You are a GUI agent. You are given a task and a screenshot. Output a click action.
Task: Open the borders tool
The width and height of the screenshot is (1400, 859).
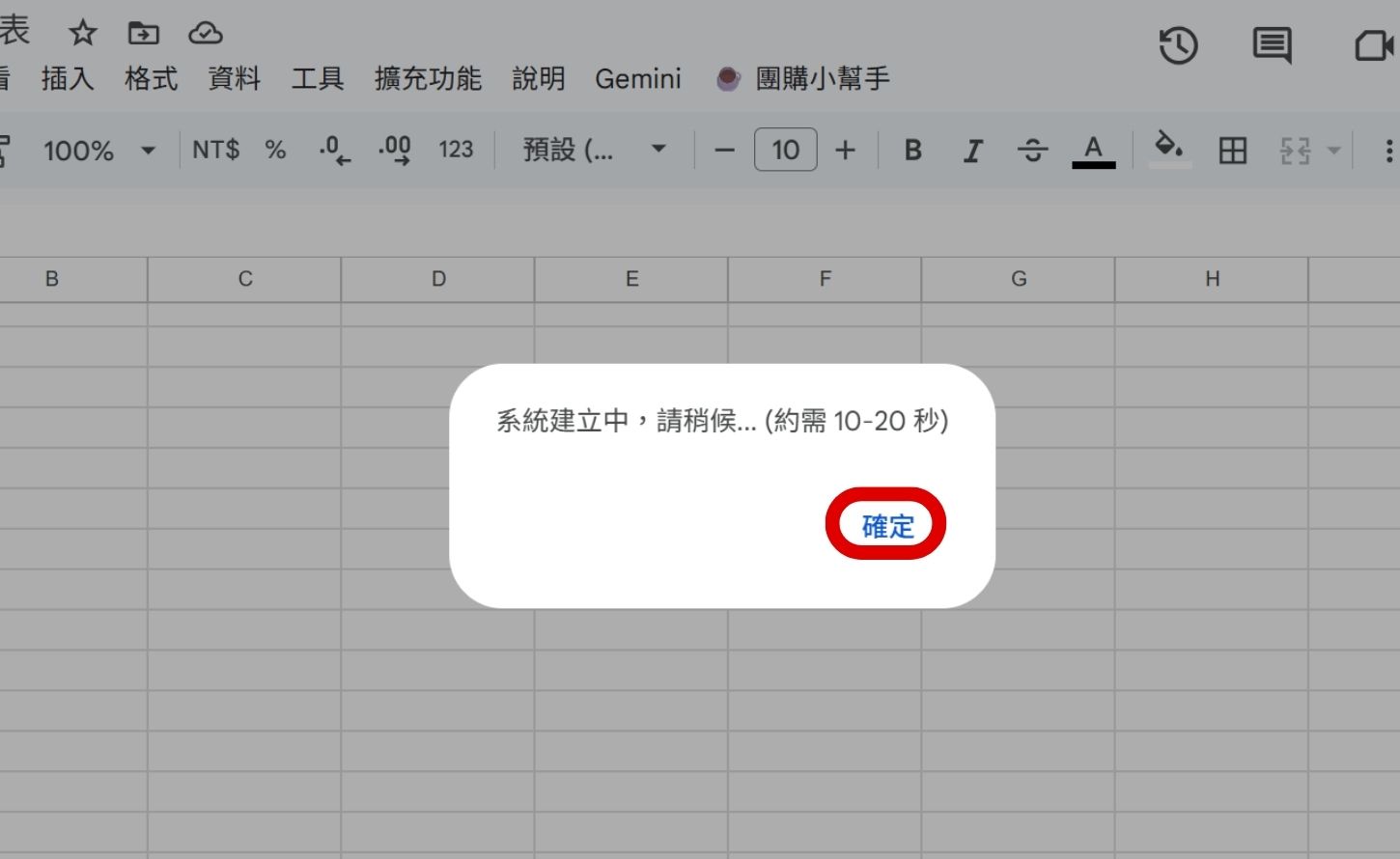click(1232, 150)
